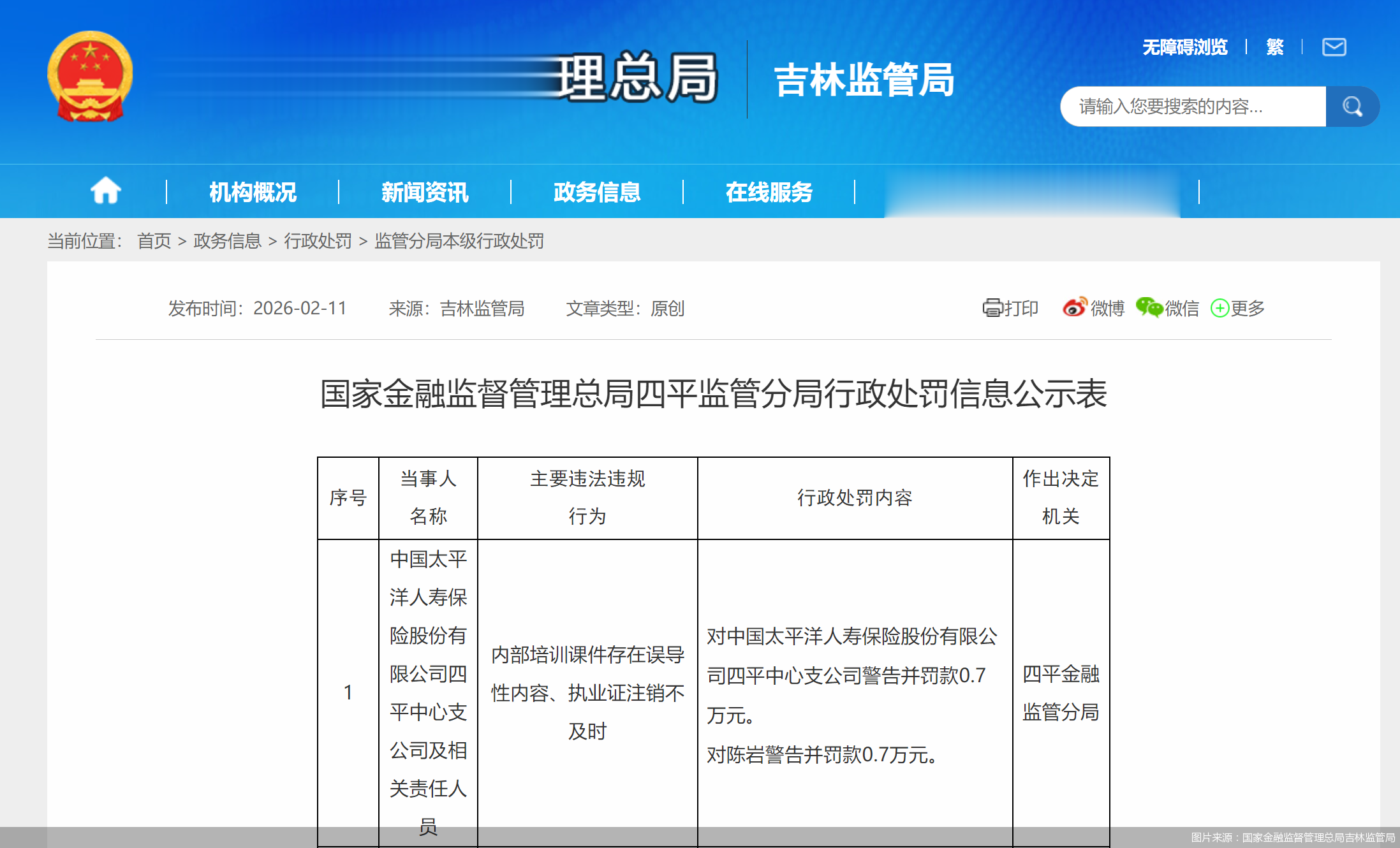Open the 政务信息 menu
Image resolution: width=1400 pixels, height=848 pixels.
[x=597, y=192]
